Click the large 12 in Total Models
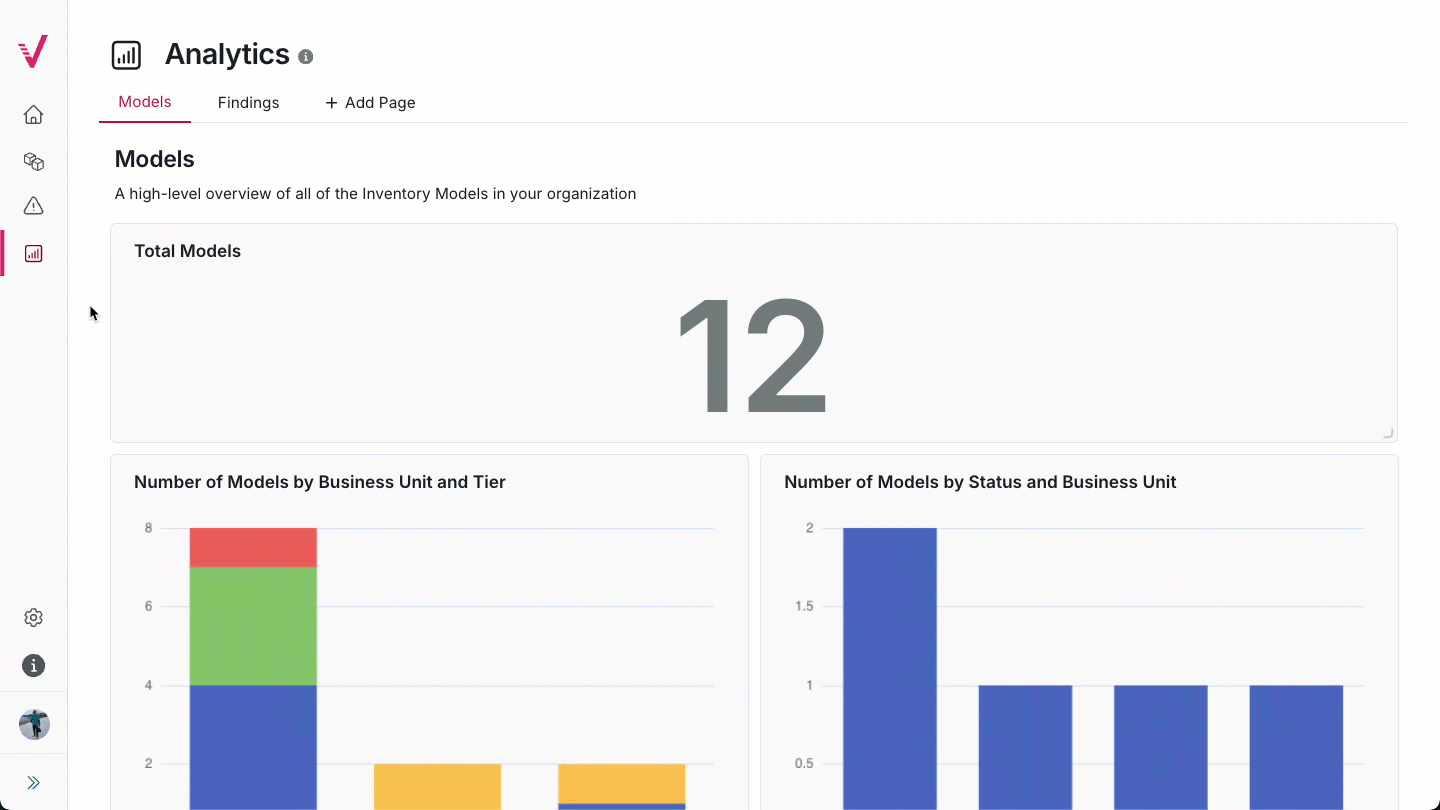The image size is (1440, 810). [753, 355]
